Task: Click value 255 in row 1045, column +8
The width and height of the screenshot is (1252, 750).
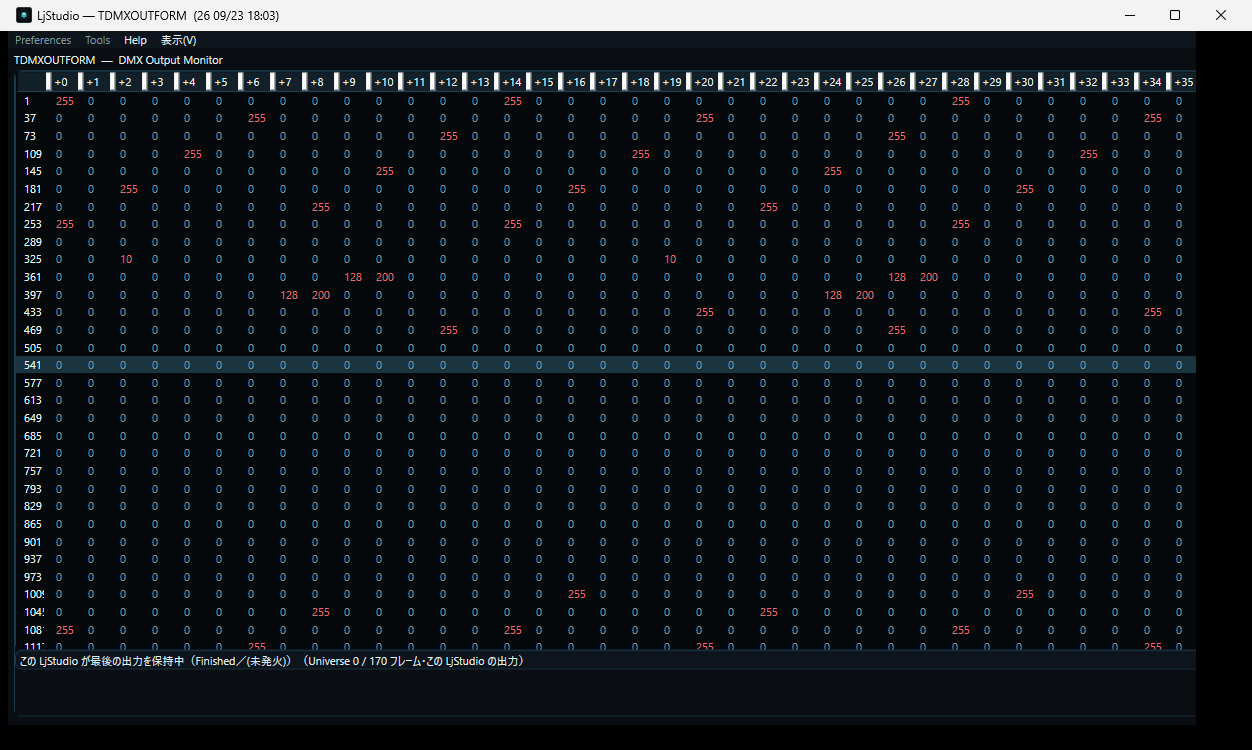Action: (321, 612)
